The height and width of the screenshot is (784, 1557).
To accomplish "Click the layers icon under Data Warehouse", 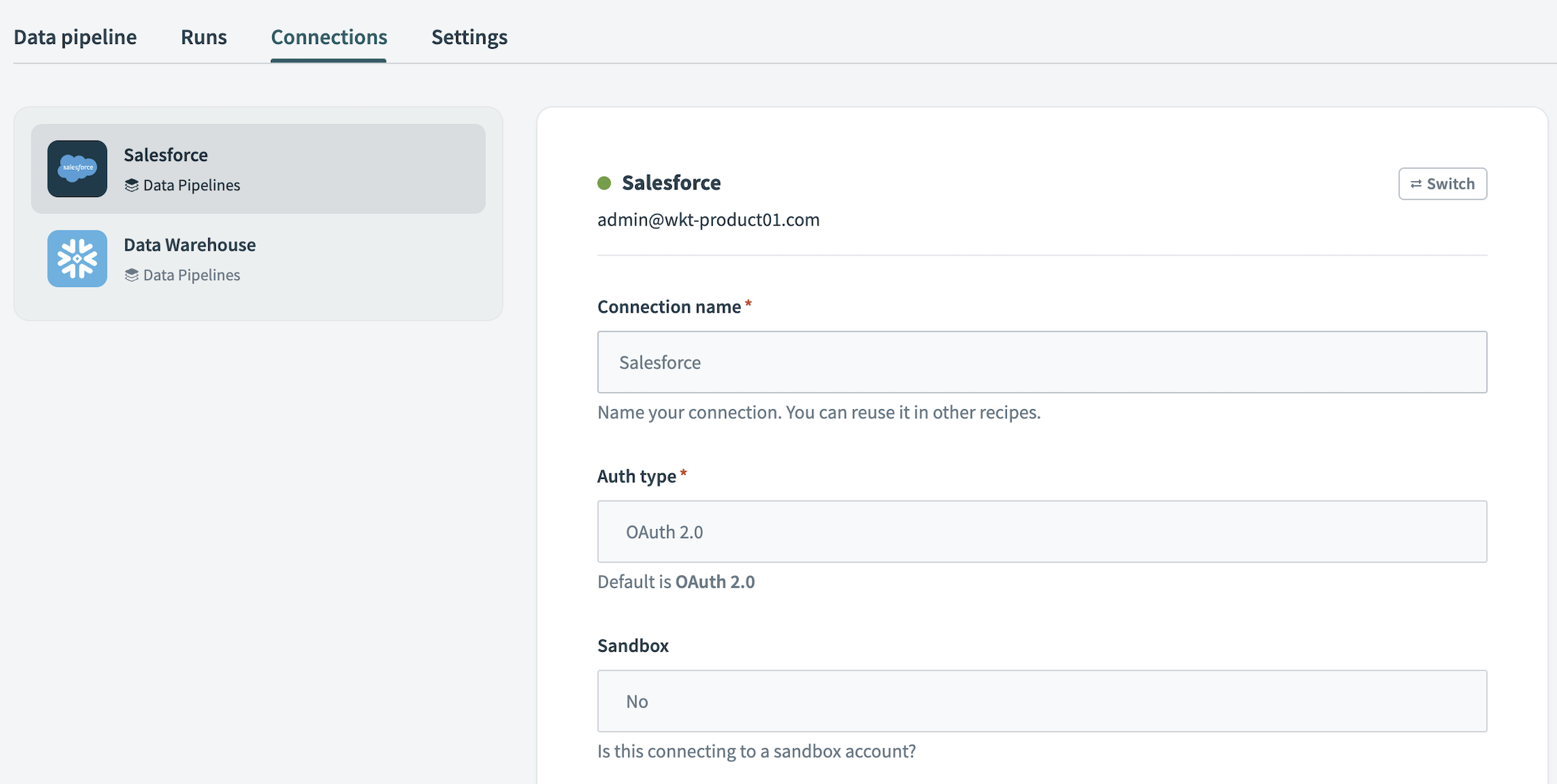I will point(131,275).
